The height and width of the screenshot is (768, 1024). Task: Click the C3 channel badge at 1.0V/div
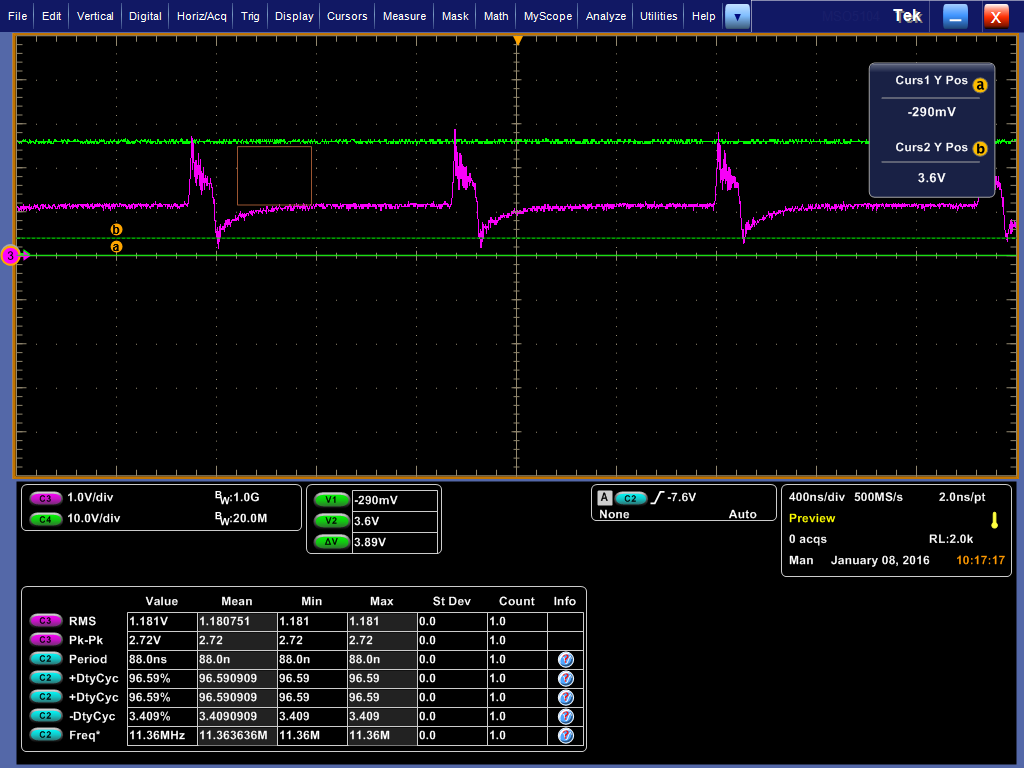pyautogui.click(x=45, y=498)
